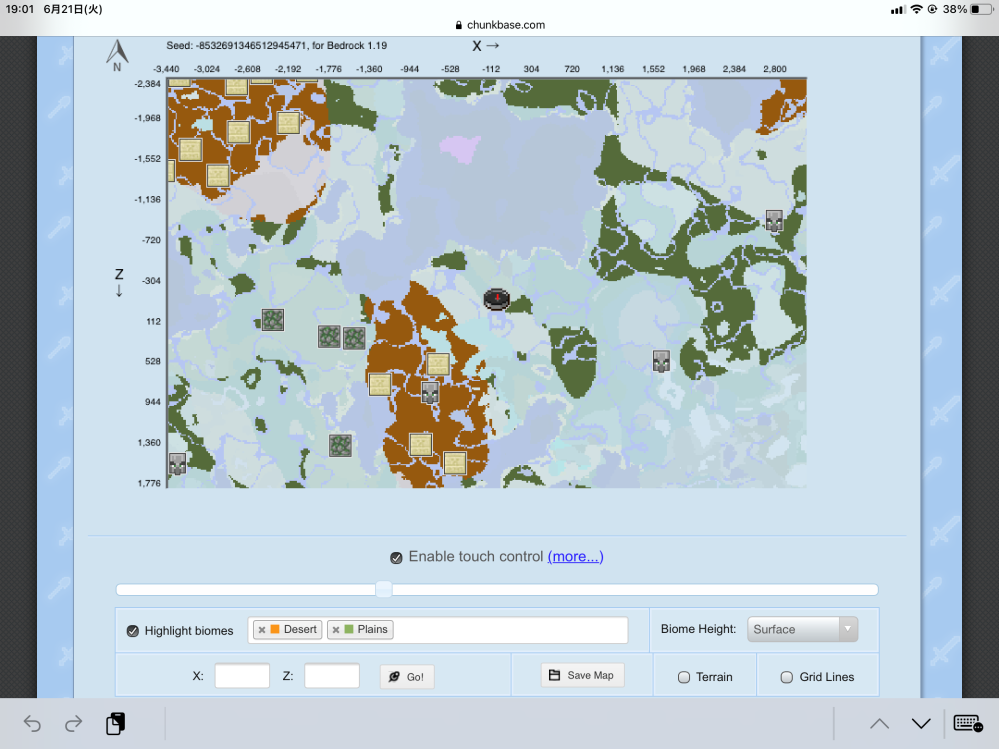Uncheck Enable touch control
The height and width of the screenshot is (749, 999).
[x=396, y=557]
